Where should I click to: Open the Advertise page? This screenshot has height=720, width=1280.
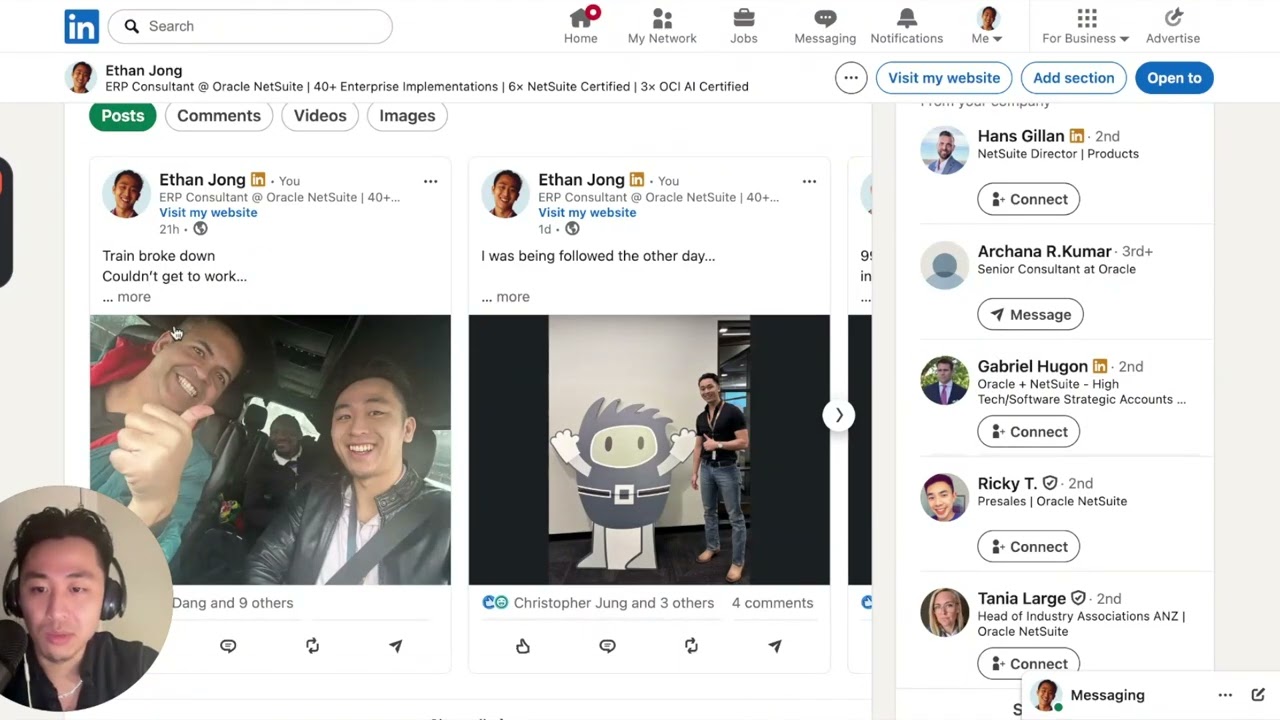point(1173,26)
